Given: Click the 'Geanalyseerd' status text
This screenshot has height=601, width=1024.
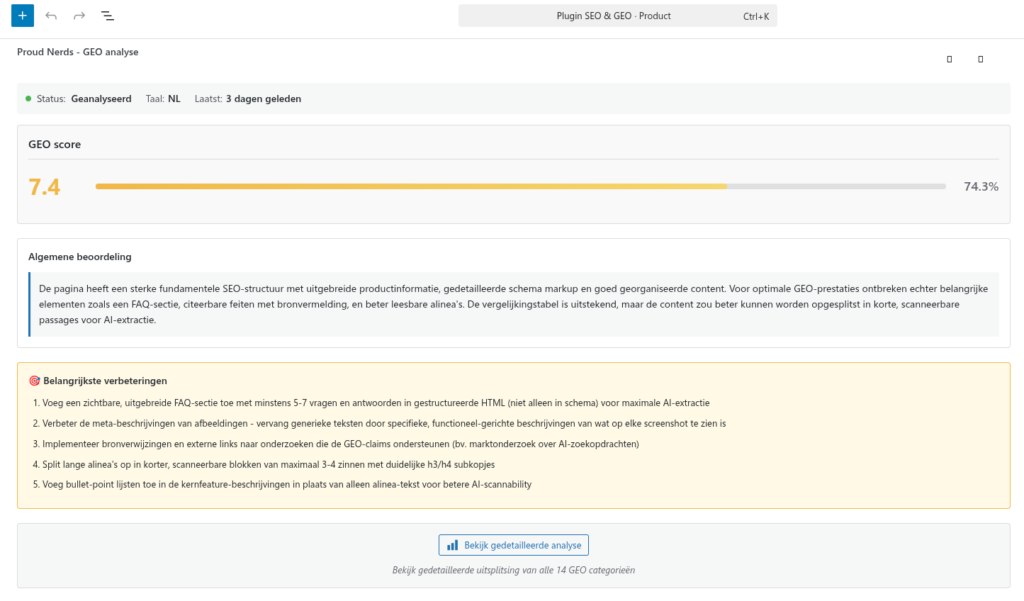Looking at the screenshot, I should (101, 99).
